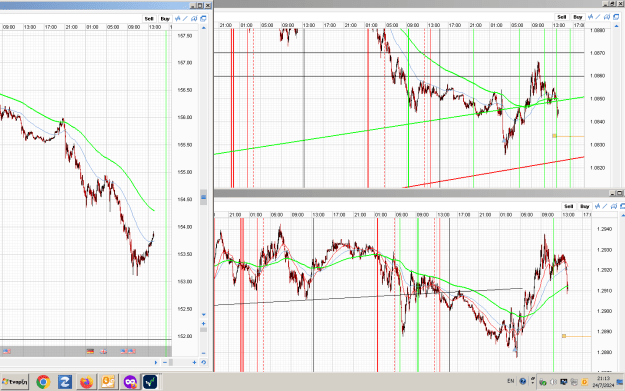Click up arrow on left chart price scale
The image size is (625, 391).
point(204,28)
